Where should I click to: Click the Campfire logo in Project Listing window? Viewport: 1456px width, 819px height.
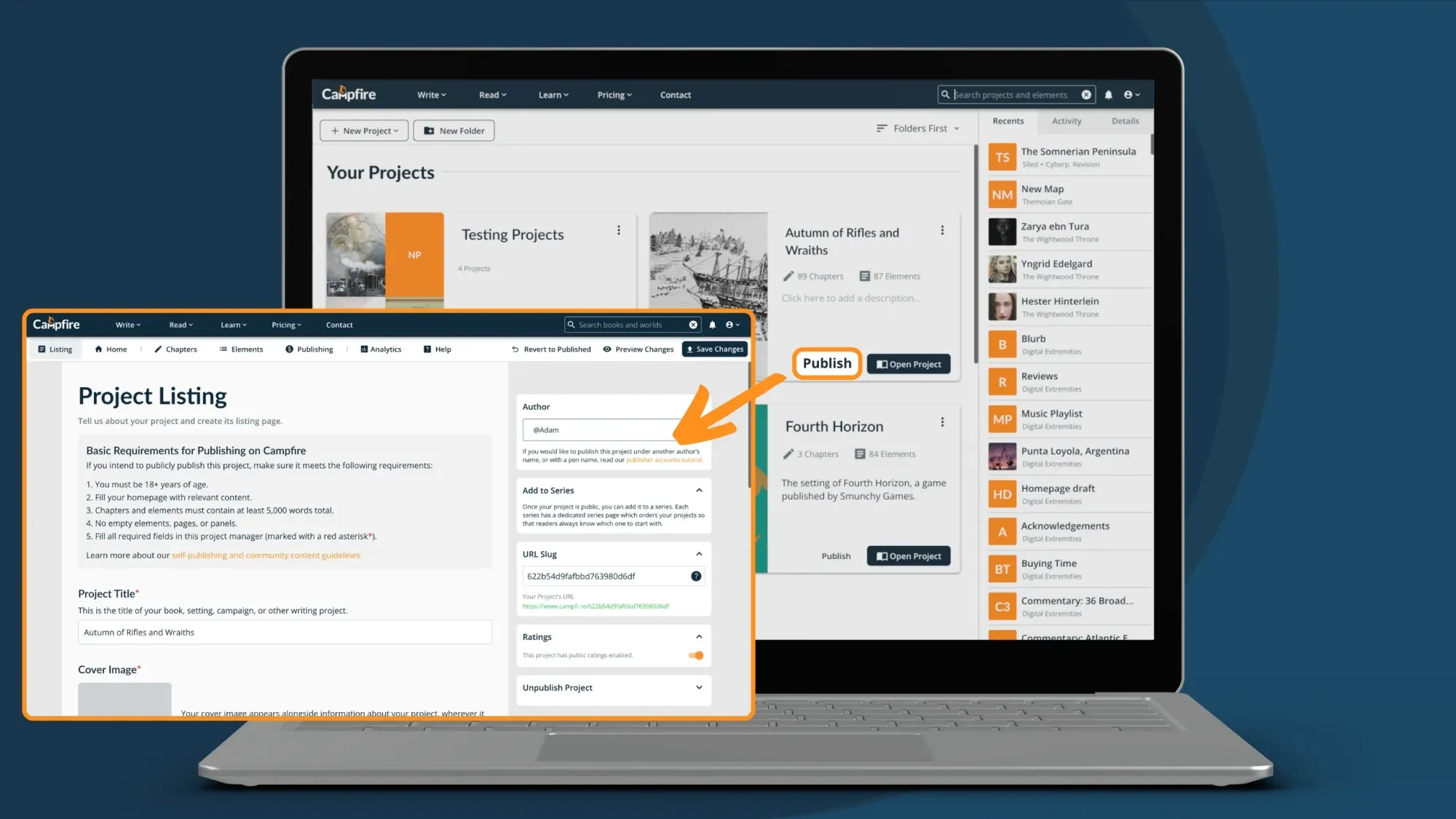point(56,324)
